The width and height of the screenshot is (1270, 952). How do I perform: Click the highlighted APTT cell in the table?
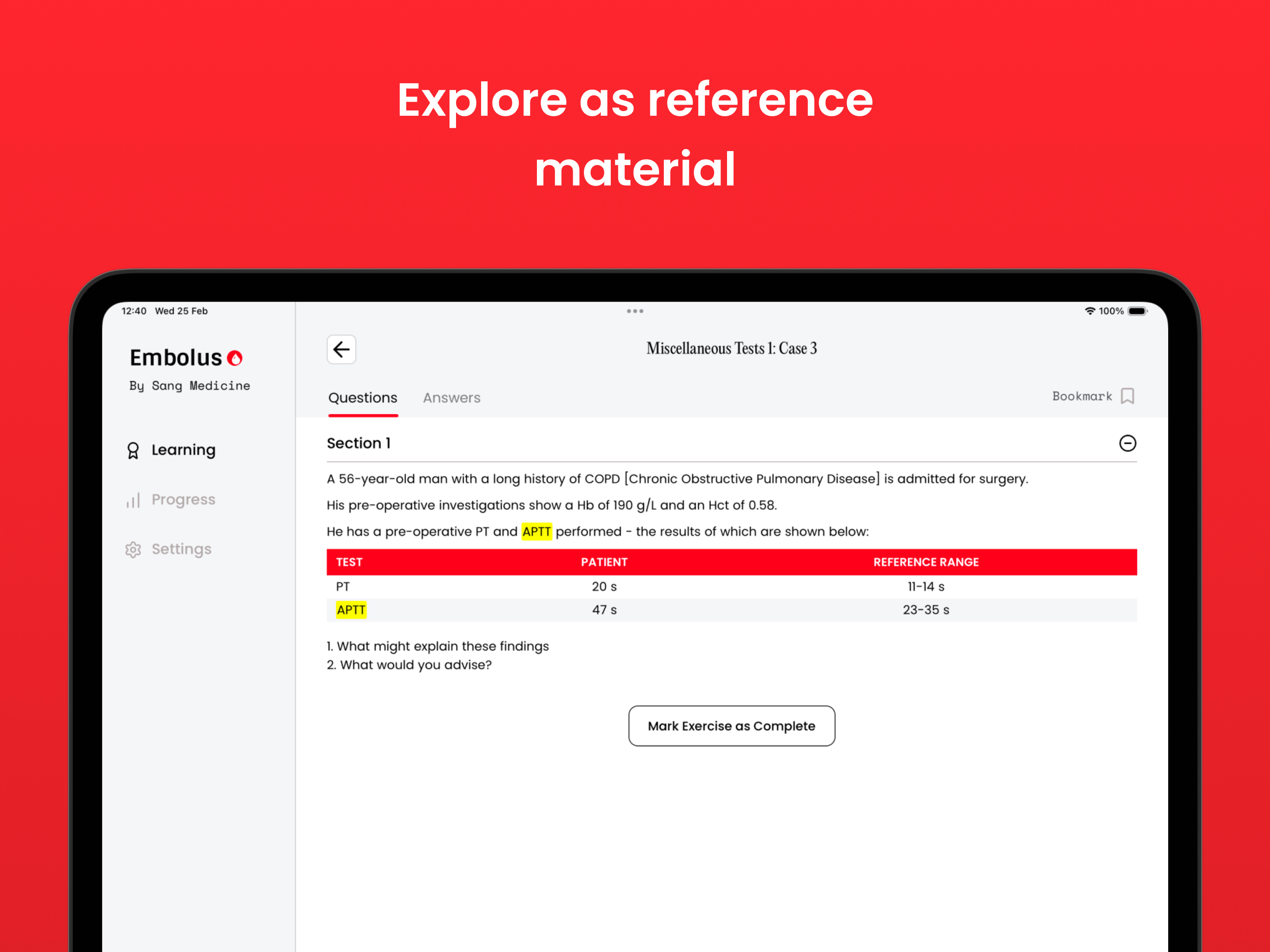[x=351, y=610]
